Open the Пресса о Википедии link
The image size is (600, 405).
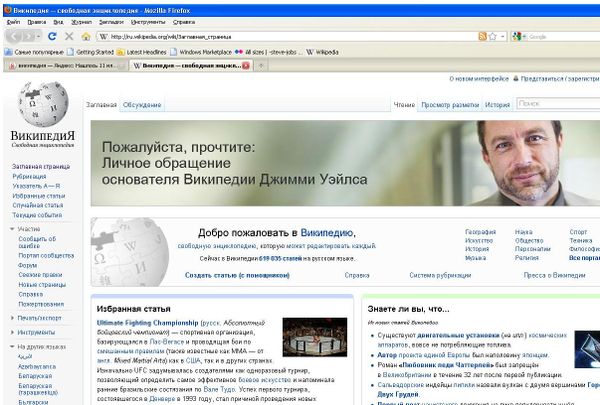(x=554, y=275)
